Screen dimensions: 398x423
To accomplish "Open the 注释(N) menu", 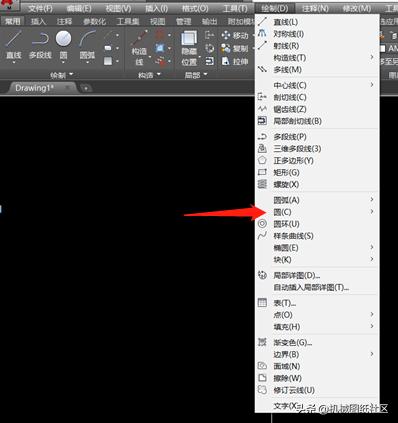I will 315,8.
